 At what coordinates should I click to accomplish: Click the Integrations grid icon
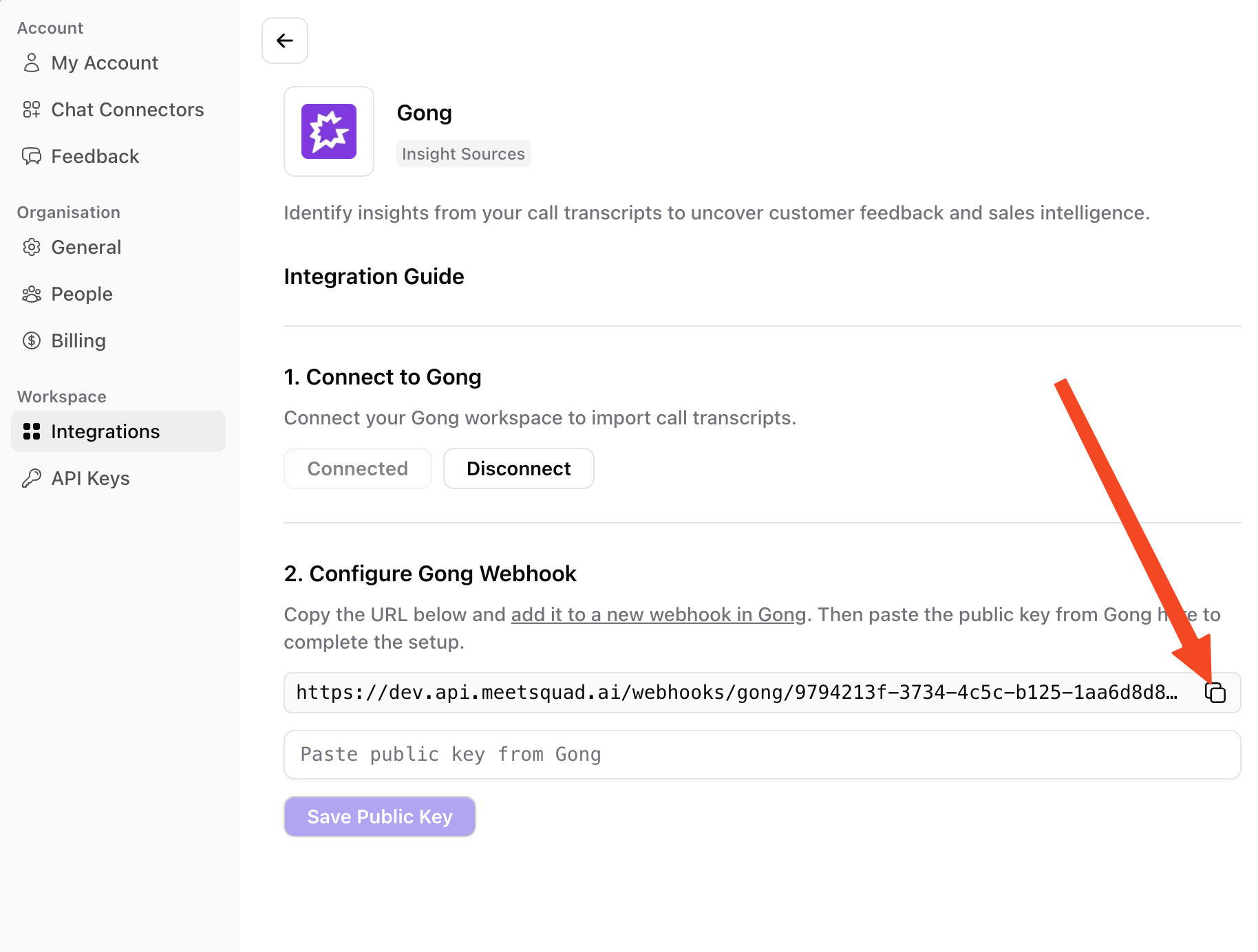[31, 431]
